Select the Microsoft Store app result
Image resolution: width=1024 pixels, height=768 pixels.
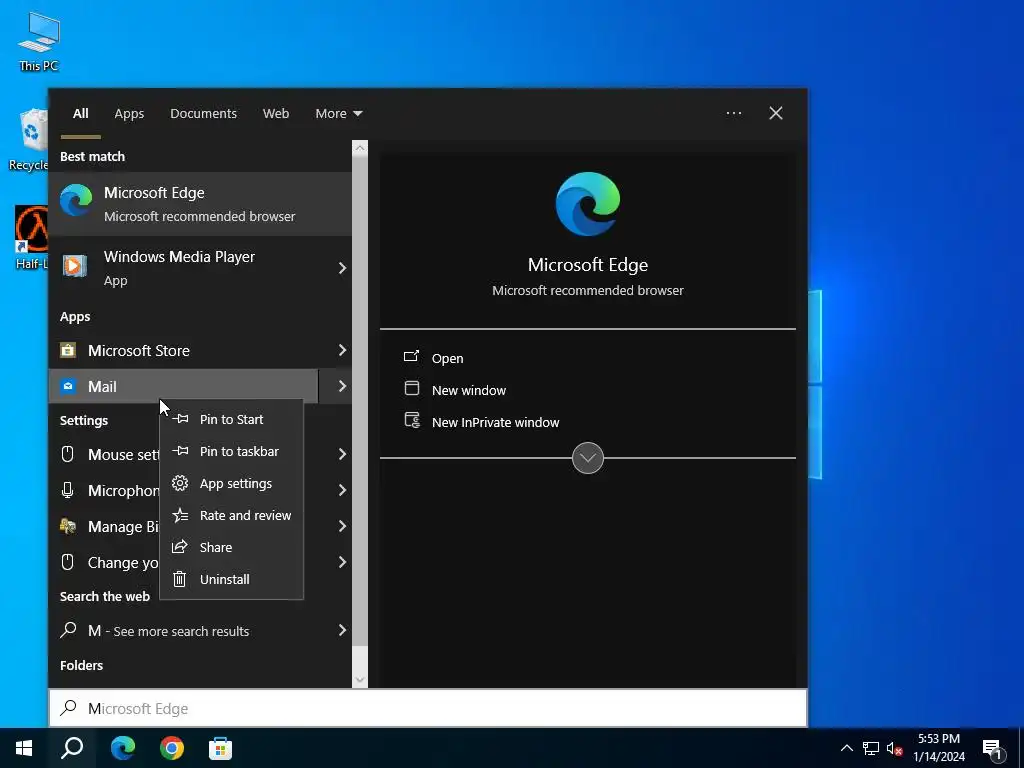184,351
